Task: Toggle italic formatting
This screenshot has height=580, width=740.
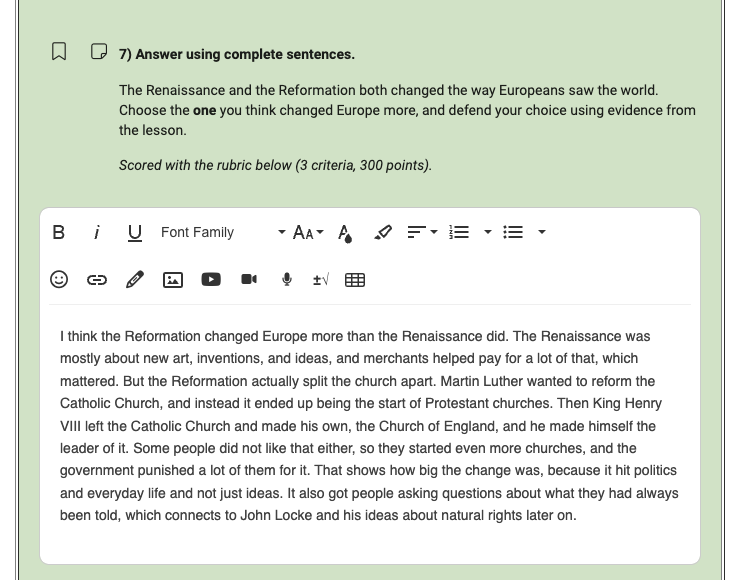Action: [97, 232]
